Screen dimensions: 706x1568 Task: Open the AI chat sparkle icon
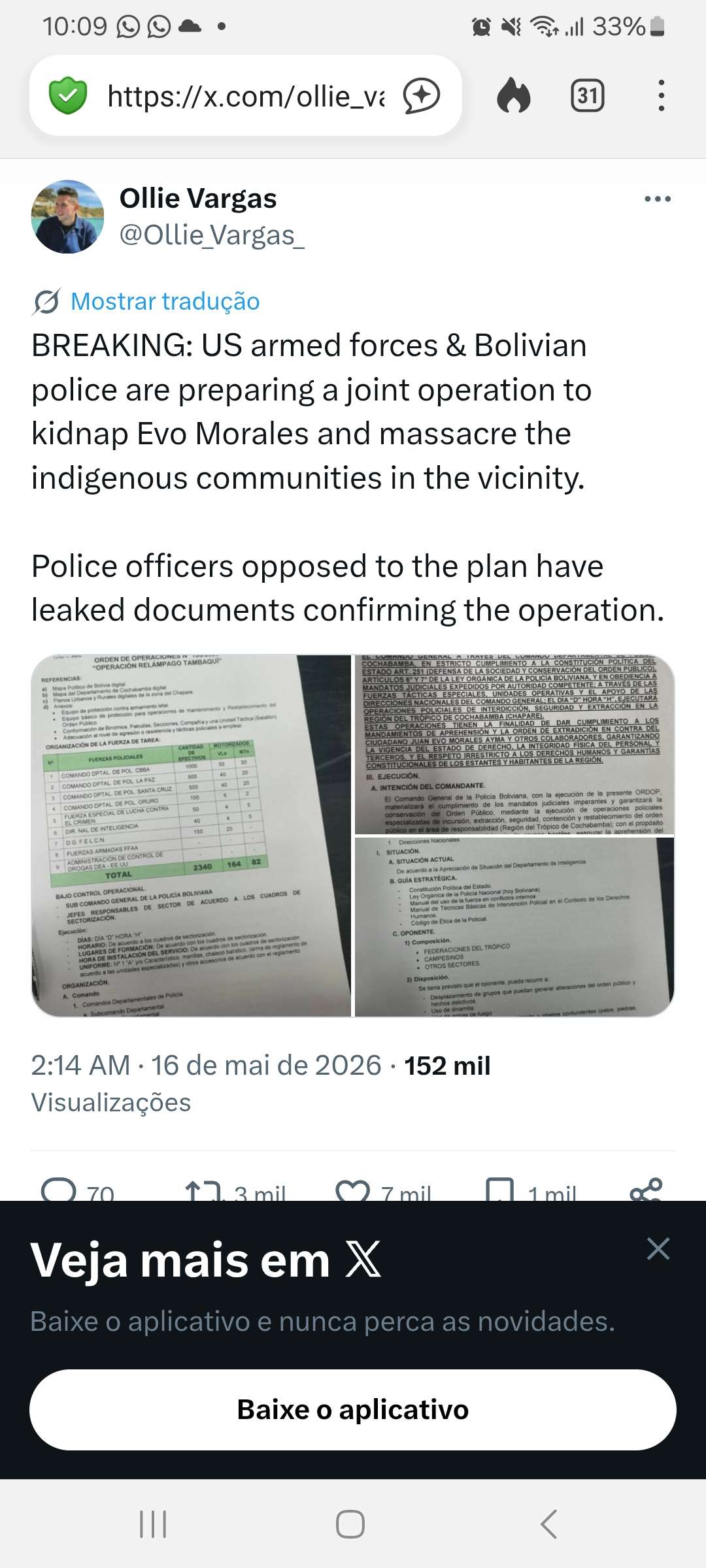[421, 96]
